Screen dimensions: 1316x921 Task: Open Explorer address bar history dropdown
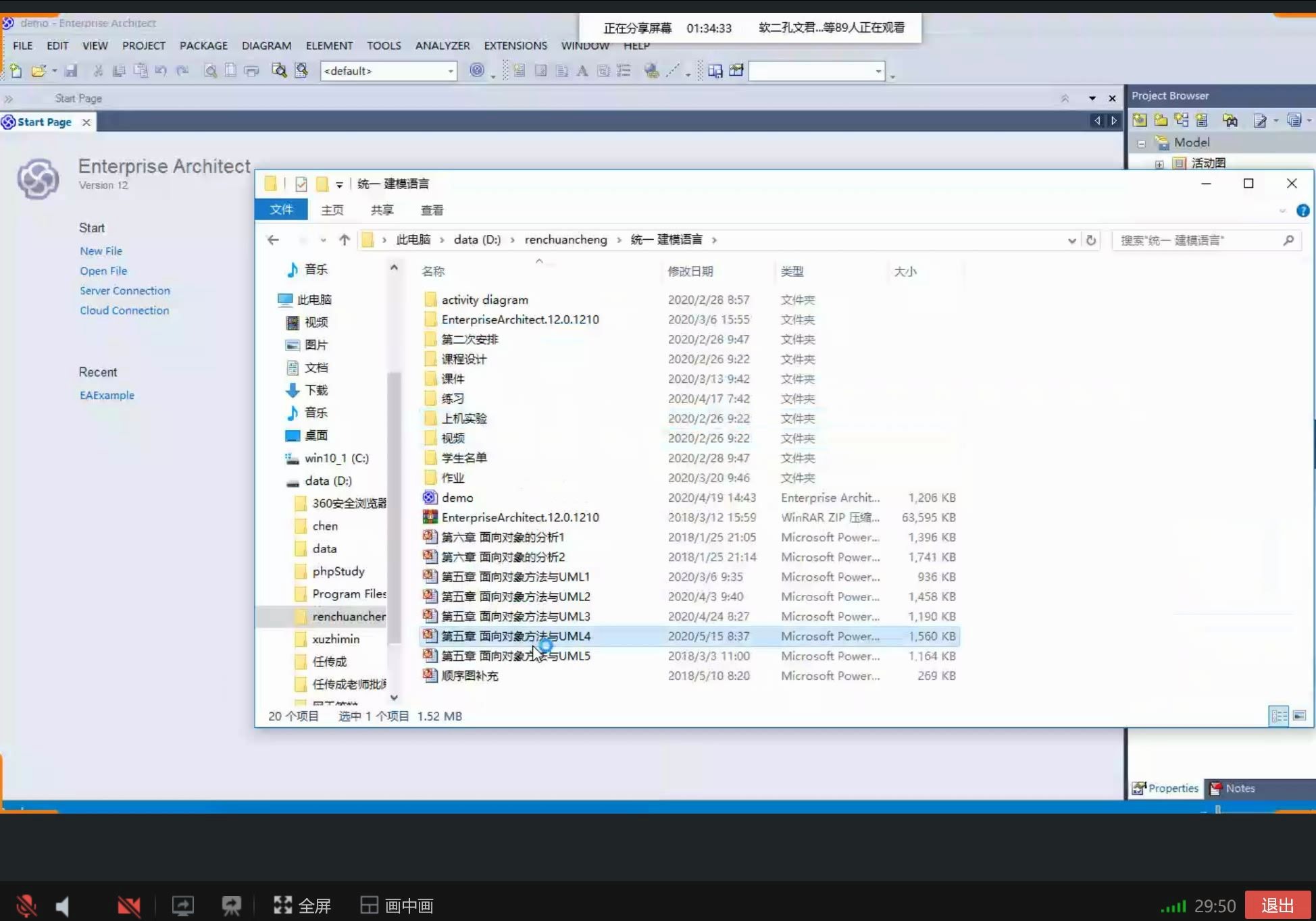(x=1071, y=240)
